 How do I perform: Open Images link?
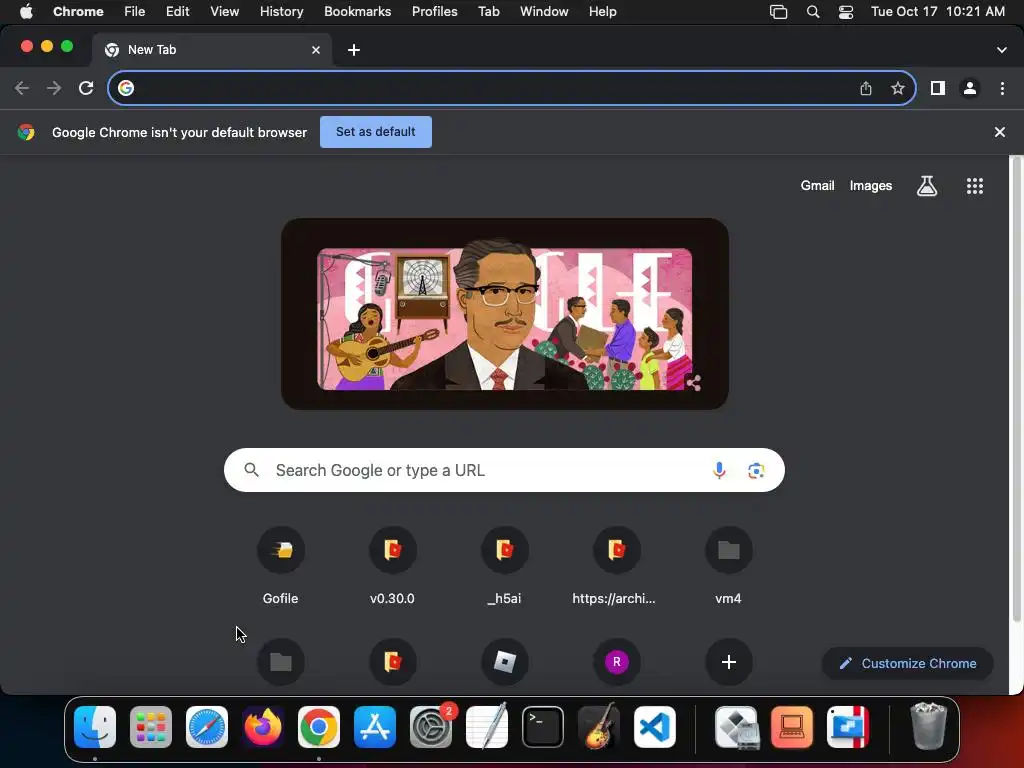[871, 185]
